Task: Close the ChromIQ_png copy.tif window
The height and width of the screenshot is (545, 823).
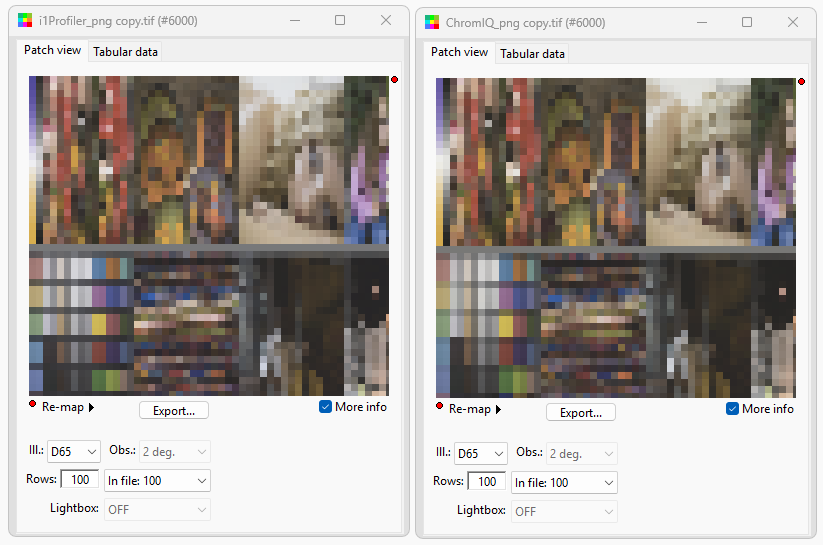Action: [x=793, y=22]
